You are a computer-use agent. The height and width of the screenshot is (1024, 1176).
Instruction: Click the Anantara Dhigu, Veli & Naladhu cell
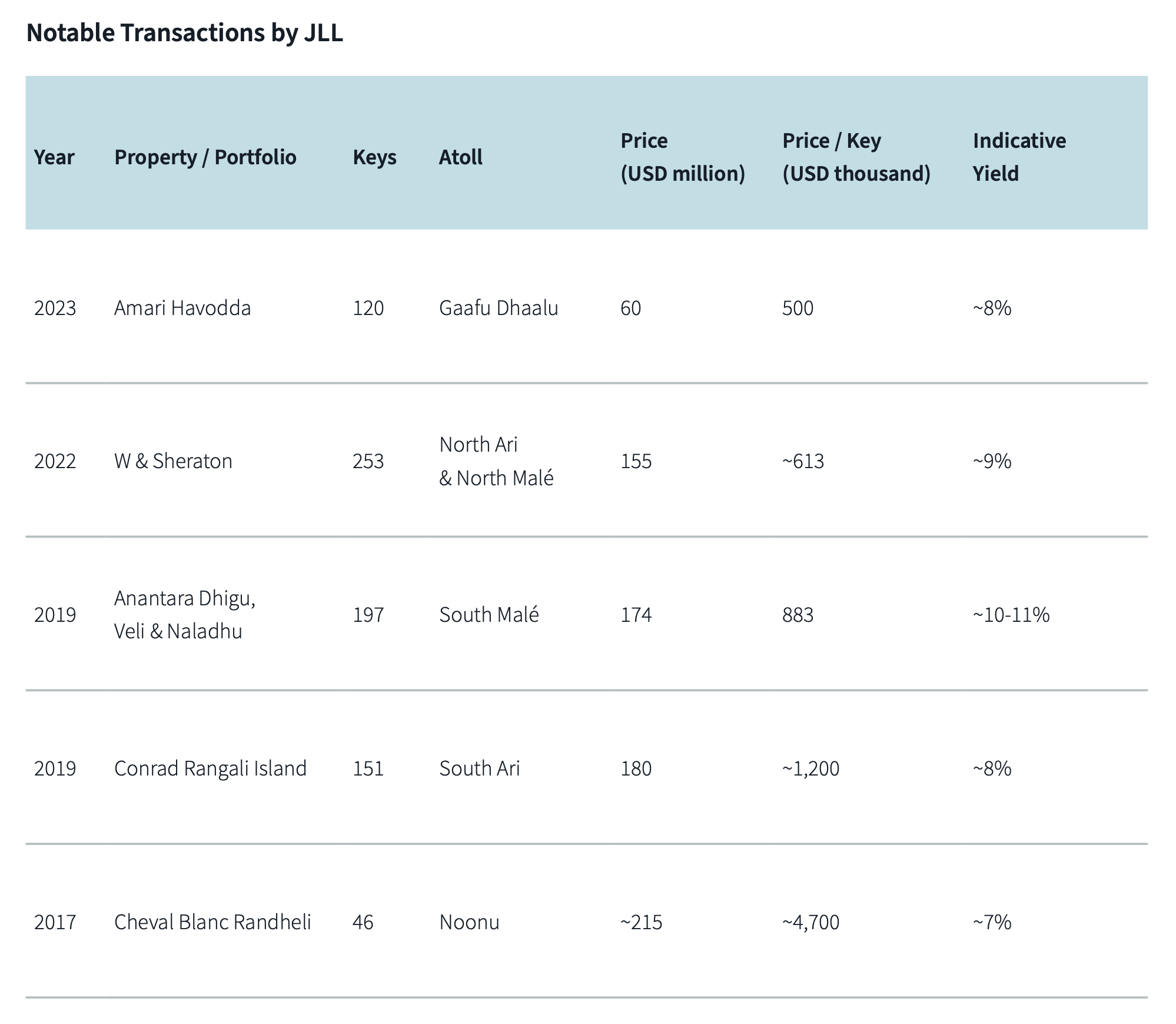185,615
